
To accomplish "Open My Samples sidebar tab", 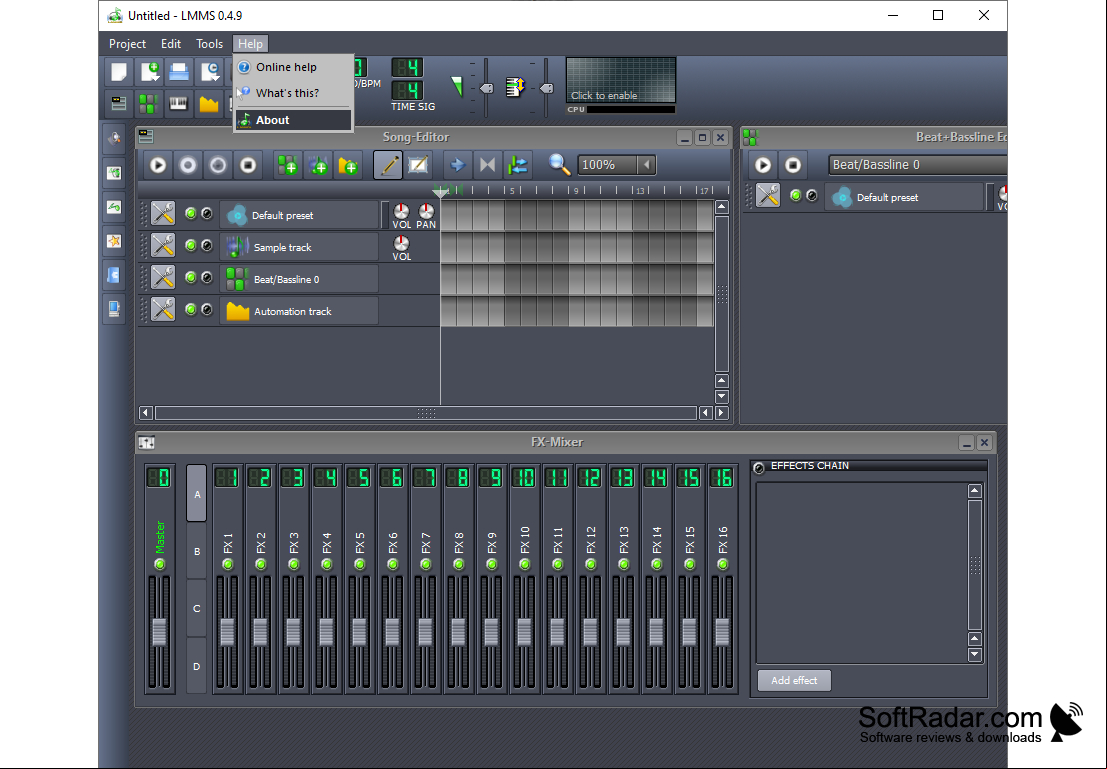I will pyautogui.click(x=114, y=207).
